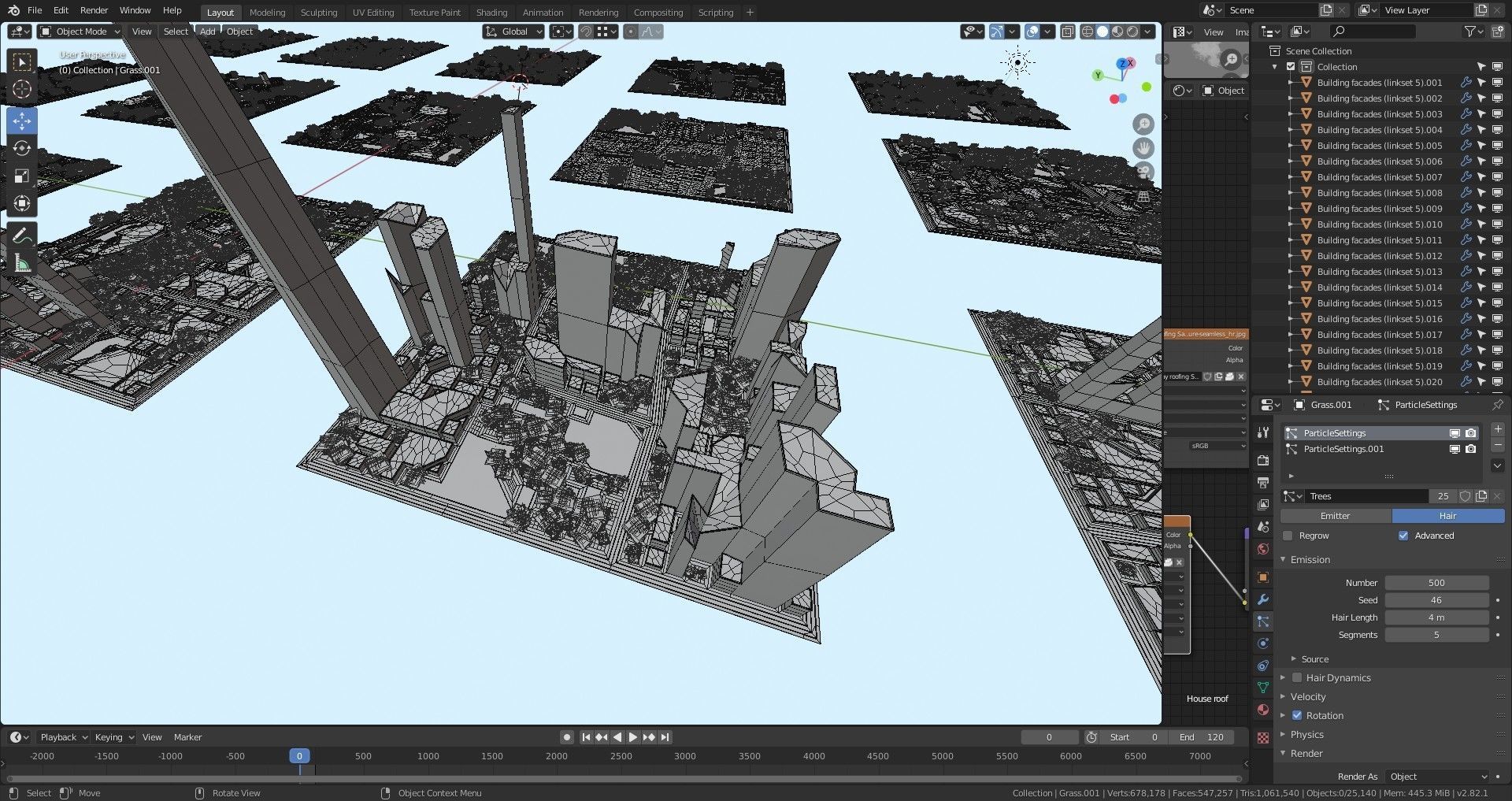Click the pan view hand icon
This screenshot has width=1512, height=801.
1143,147
